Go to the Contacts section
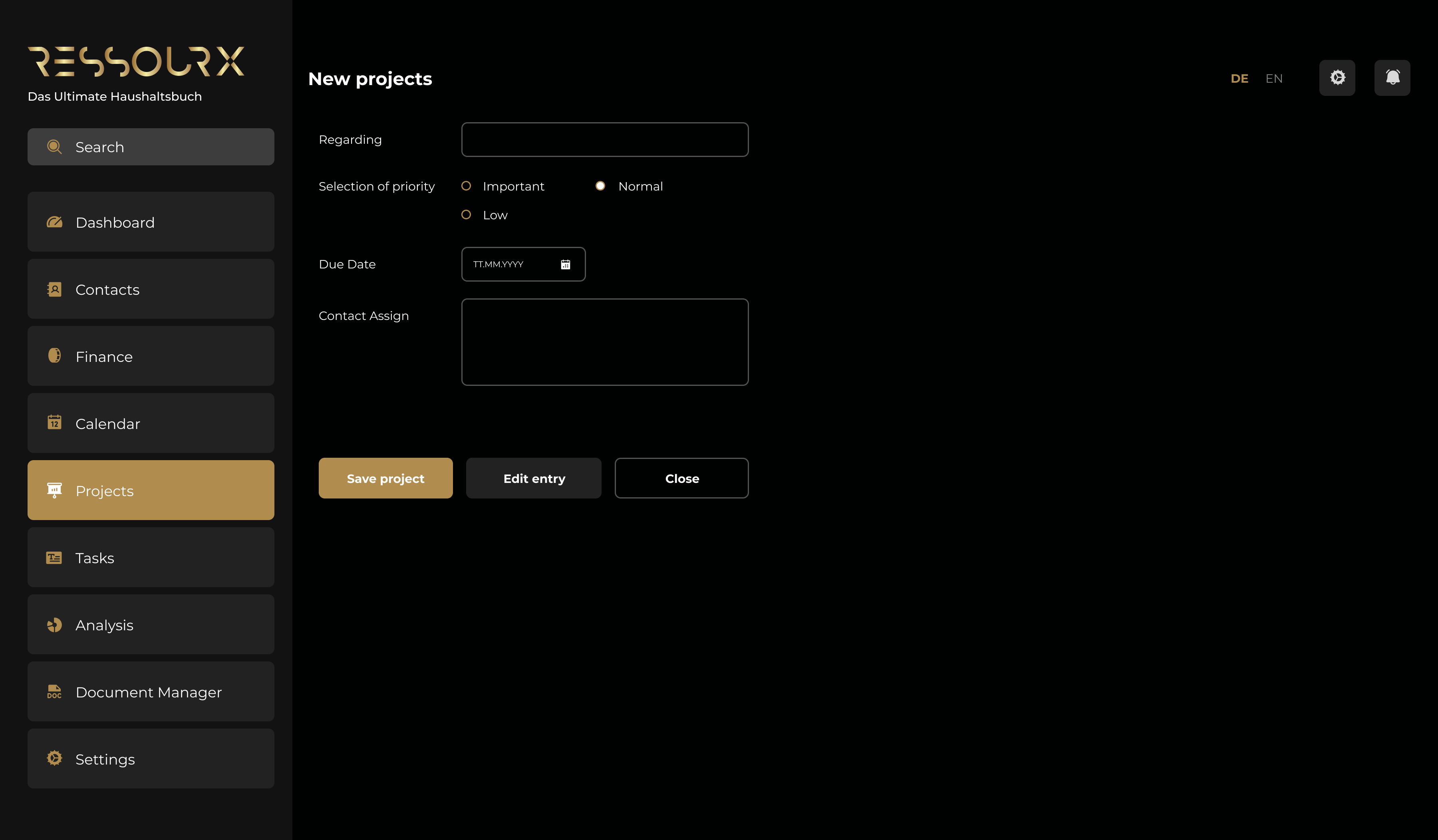Image resolution: width=1438 pixels, height=840 pixels. (151, 289)
